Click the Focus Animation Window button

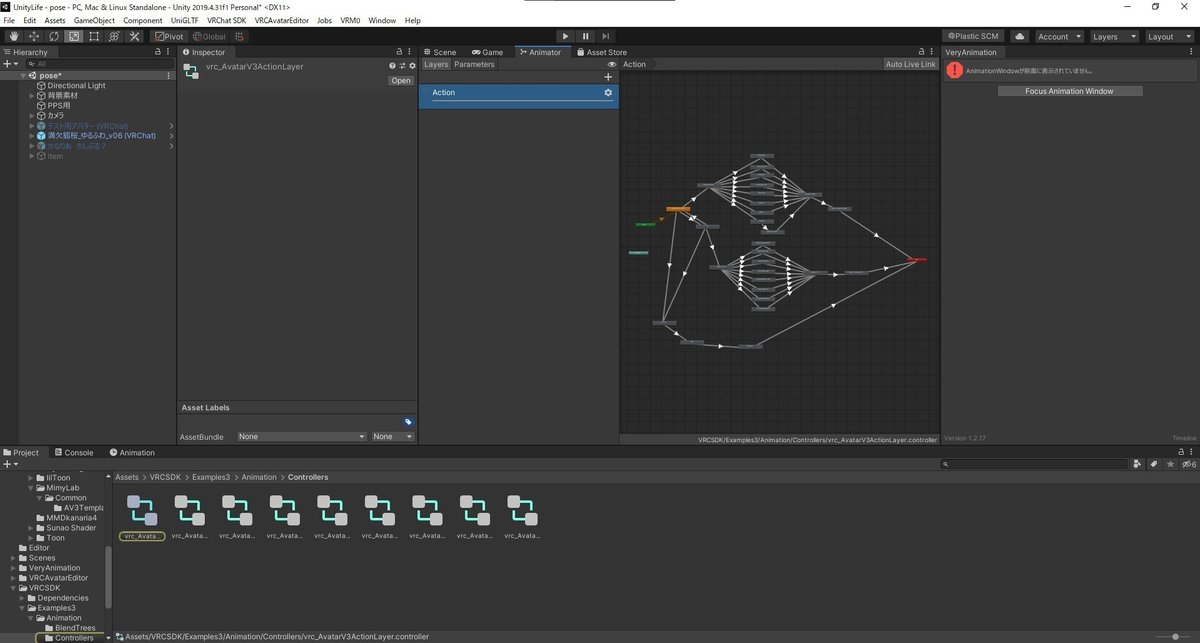pos(1069,91)
